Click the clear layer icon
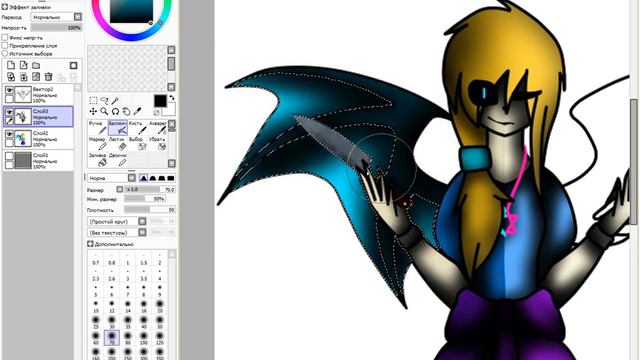 point(36,76)
